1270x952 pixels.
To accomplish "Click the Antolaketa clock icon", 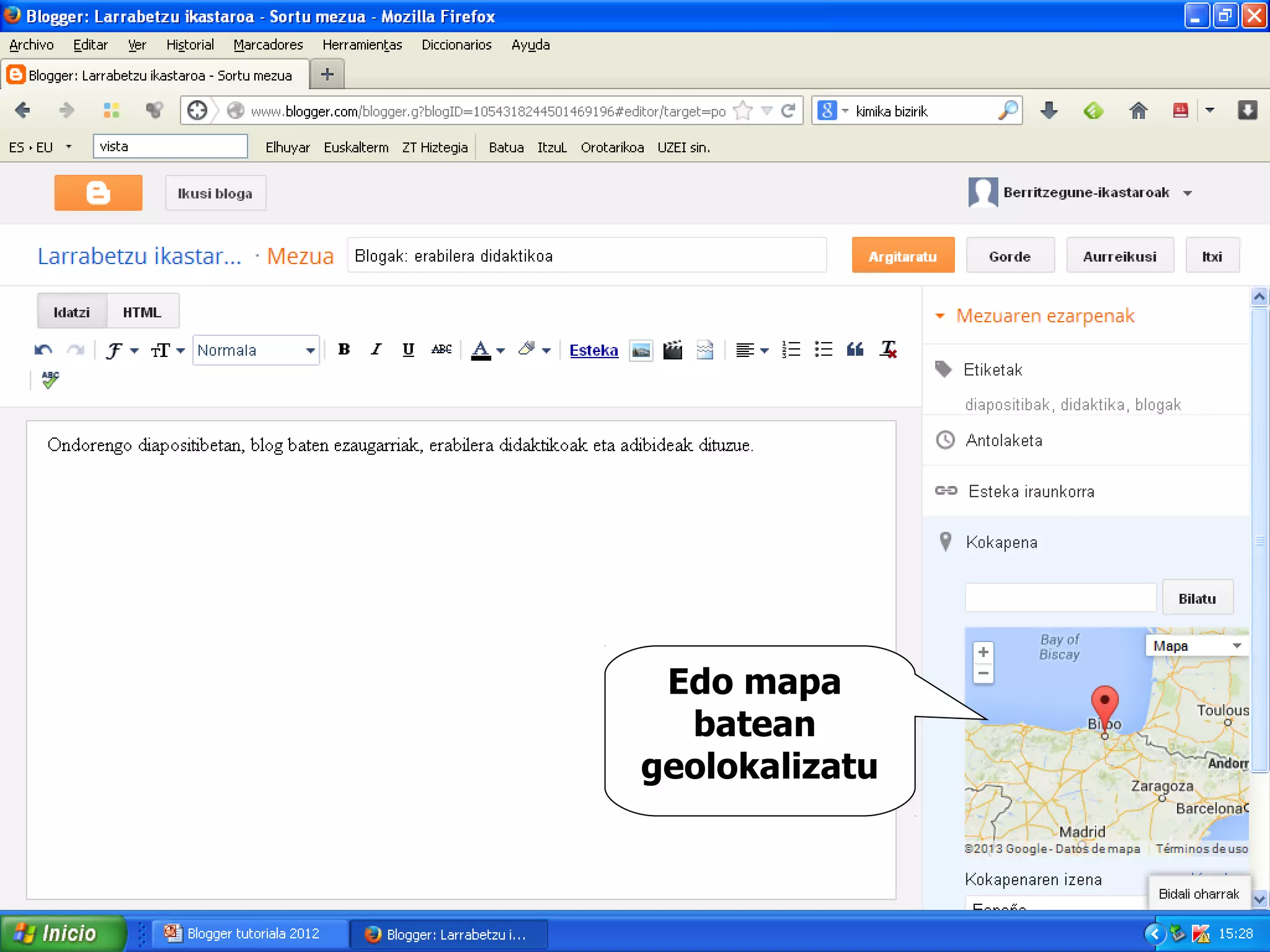I will point(945,440).
